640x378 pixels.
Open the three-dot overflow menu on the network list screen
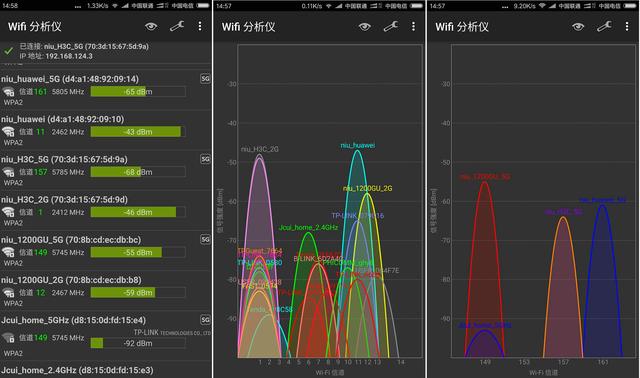[x=200, y=27]
